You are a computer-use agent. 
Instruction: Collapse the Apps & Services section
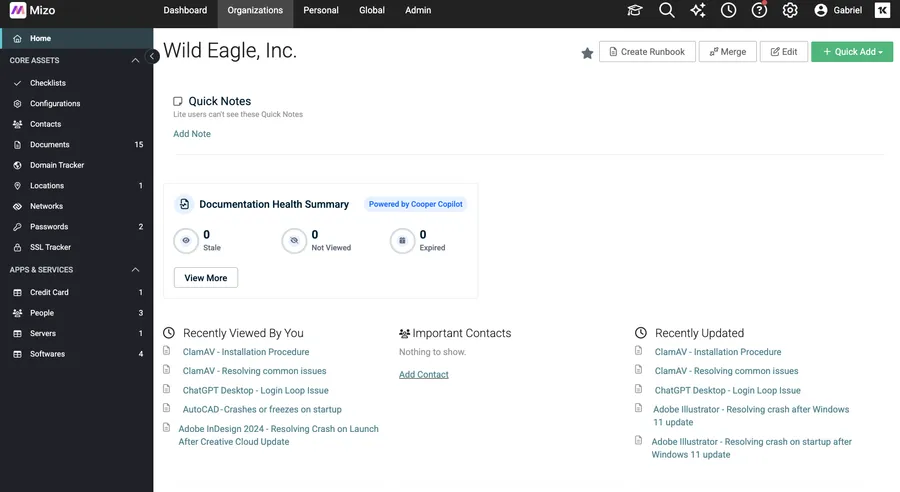[x=135, y=270]
